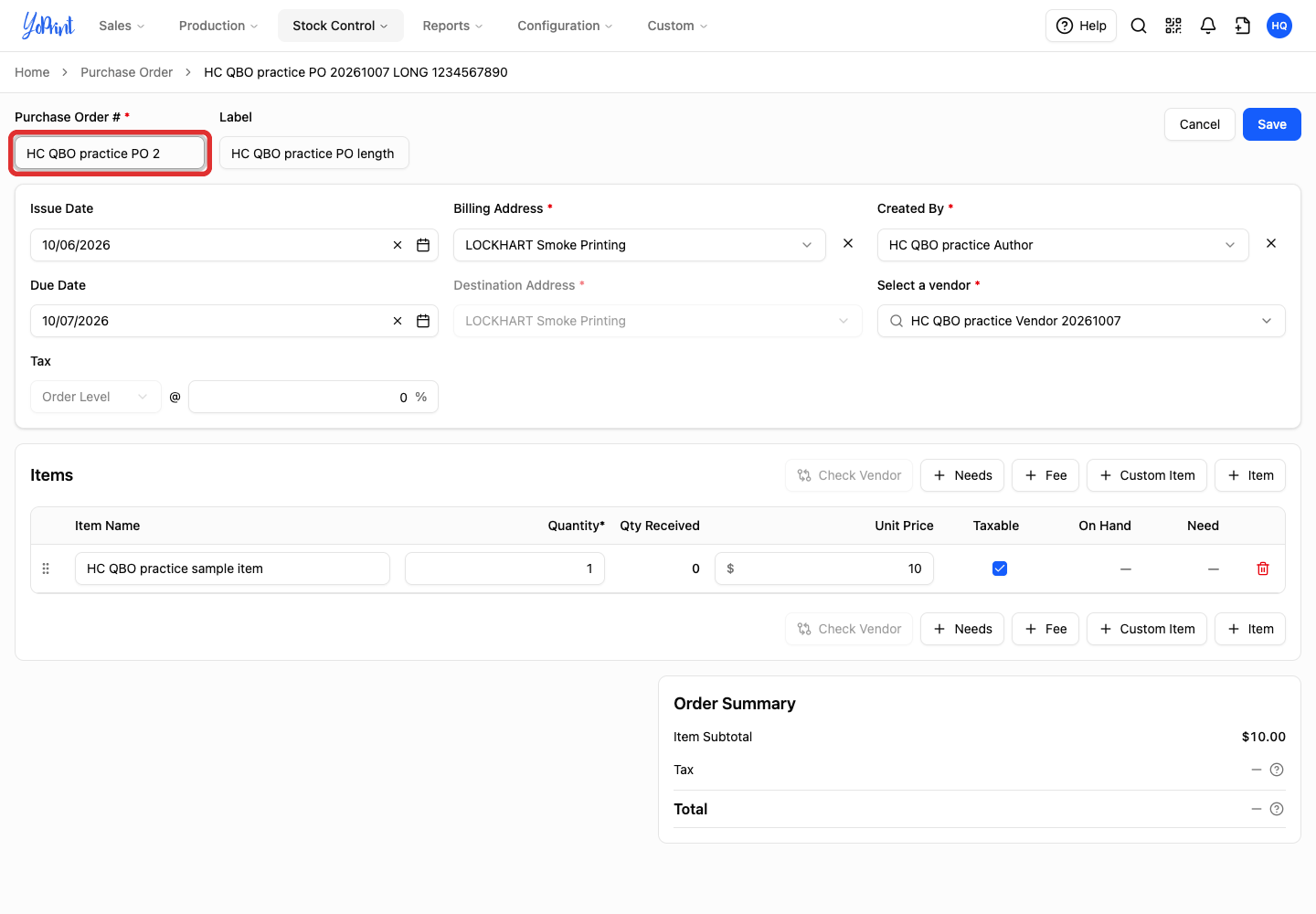Save the purchase order

[x=1272, y=124]
